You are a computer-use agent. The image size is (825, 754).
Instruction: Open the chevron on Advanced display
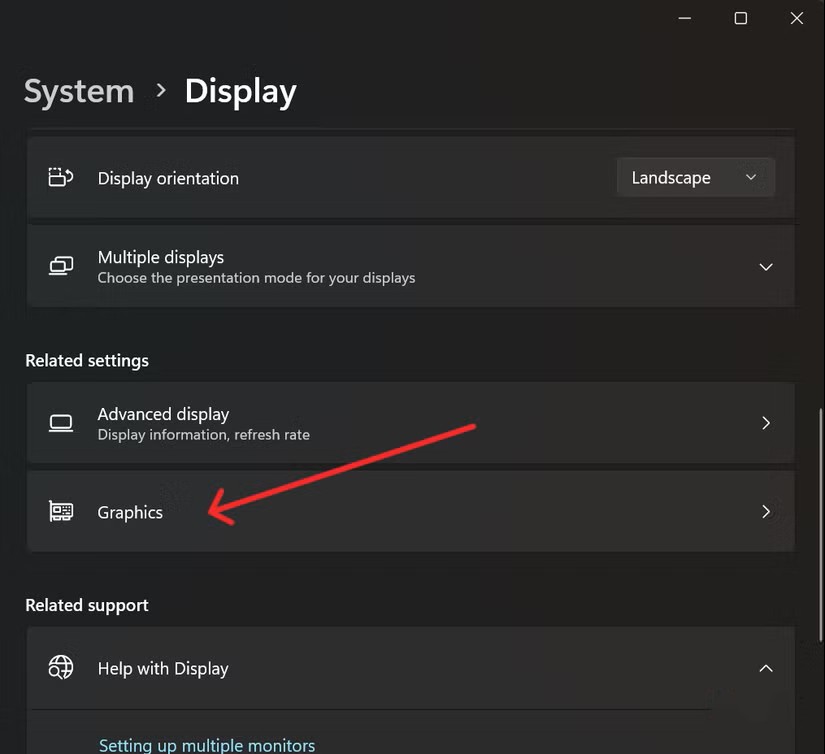pos(766,422)
